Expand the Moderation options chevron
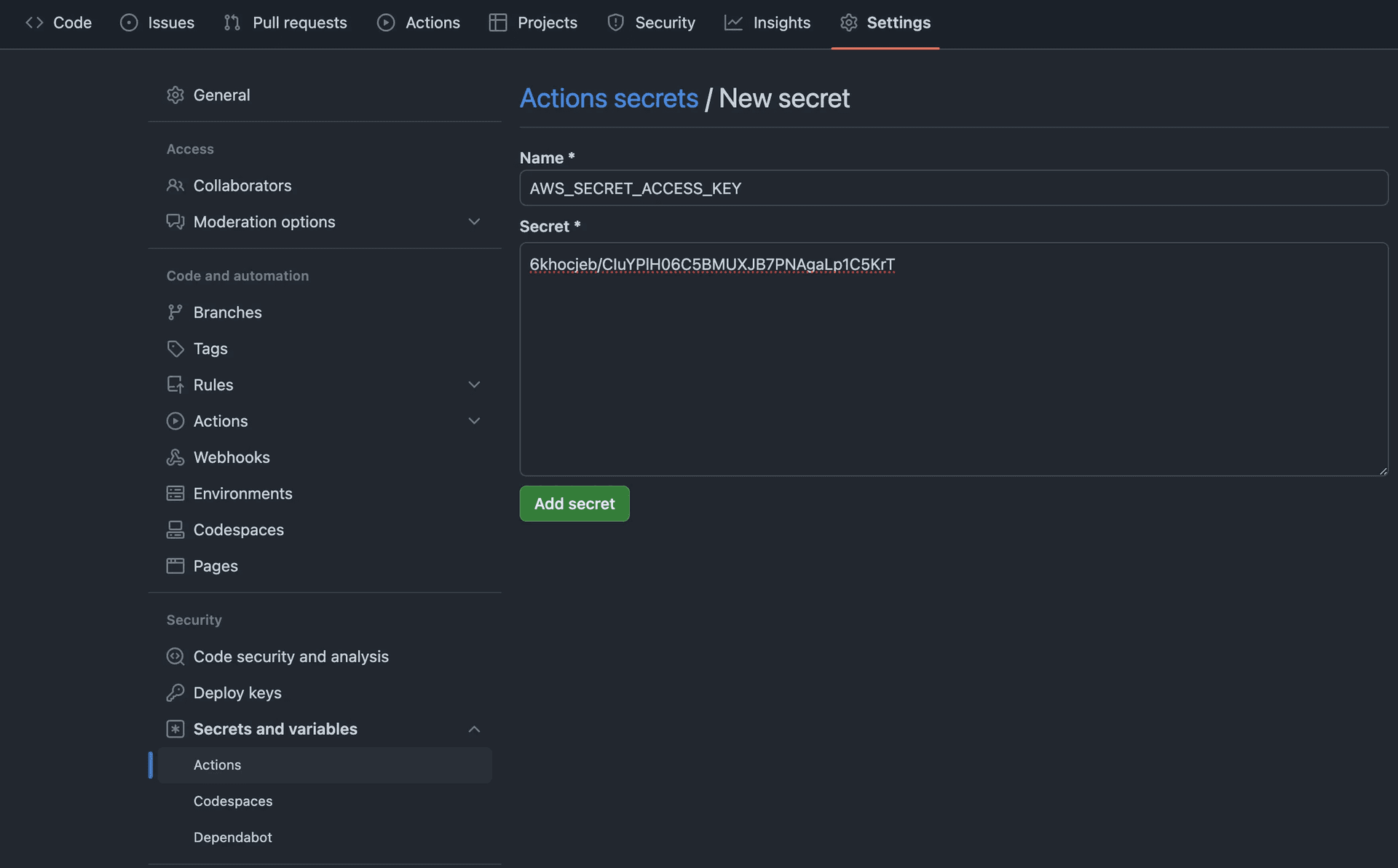The width and height of the screenshot is (1398, 868). (474, 221)
